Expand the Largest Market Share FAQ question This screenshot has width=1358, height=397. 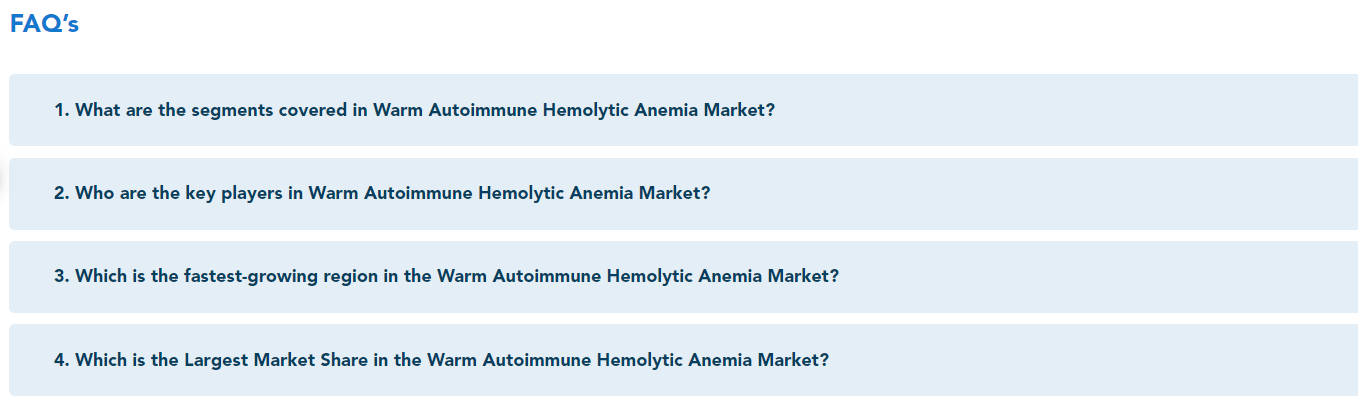[684, 360]
